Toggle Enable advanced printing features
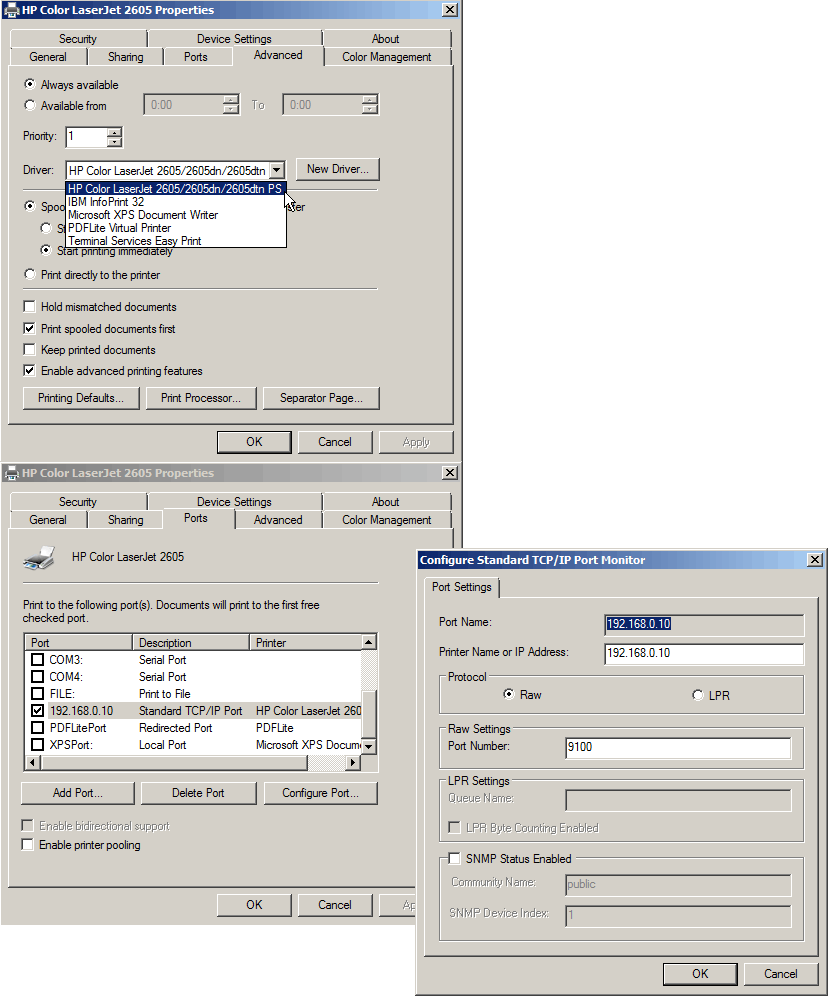 coord(29,371)
